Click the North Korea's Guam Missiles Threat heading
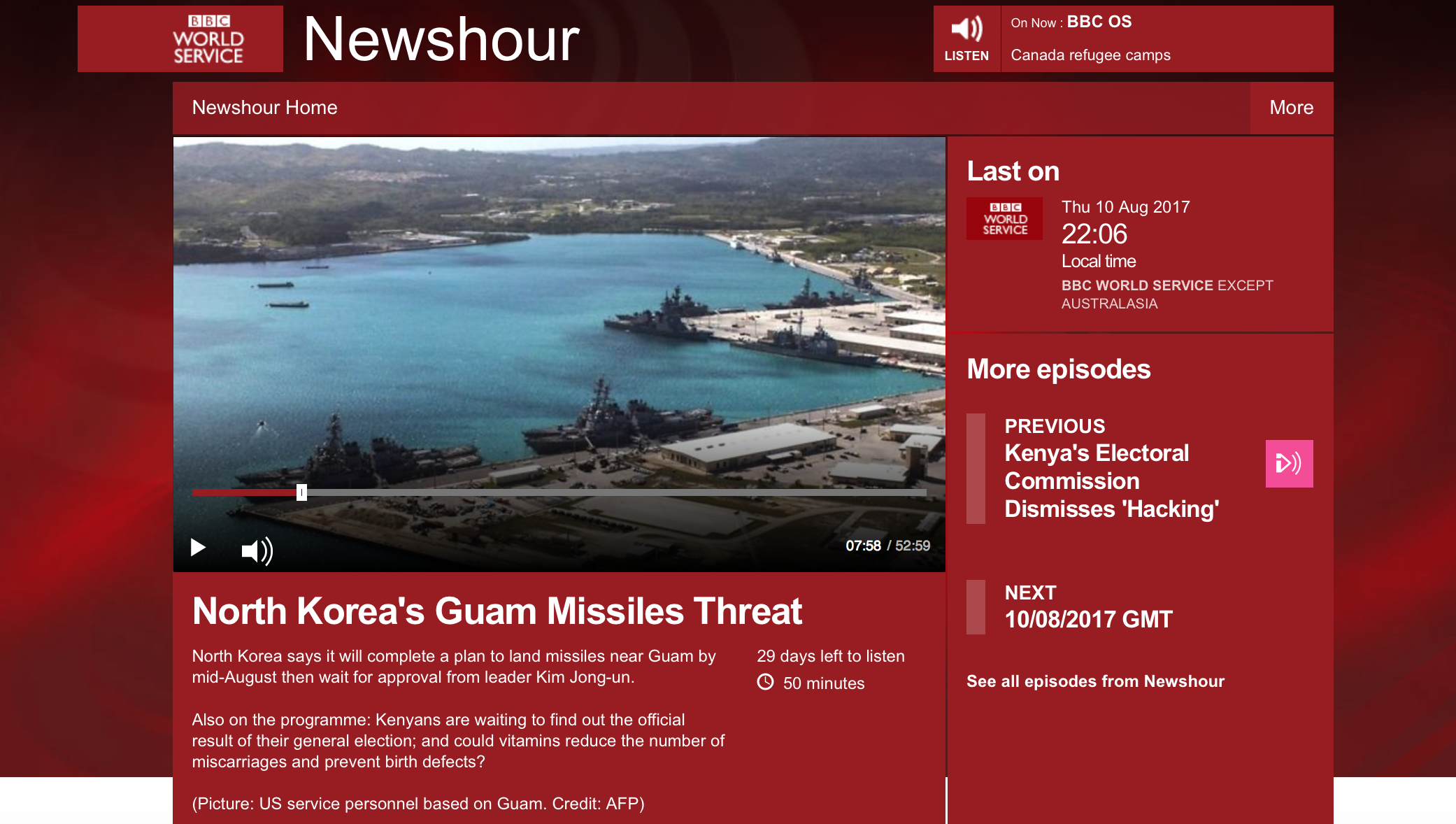1456x824 pixels. 497,611
